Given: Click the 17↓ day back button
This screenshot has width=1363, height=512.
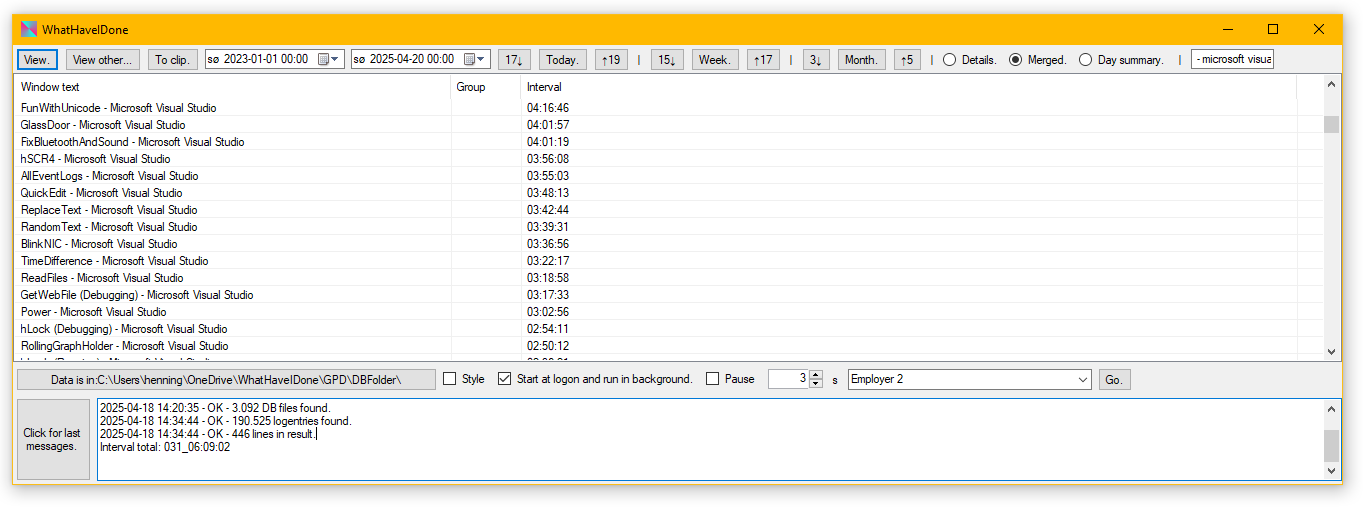Looking at the screenshot, I should (x=514, y=60).
